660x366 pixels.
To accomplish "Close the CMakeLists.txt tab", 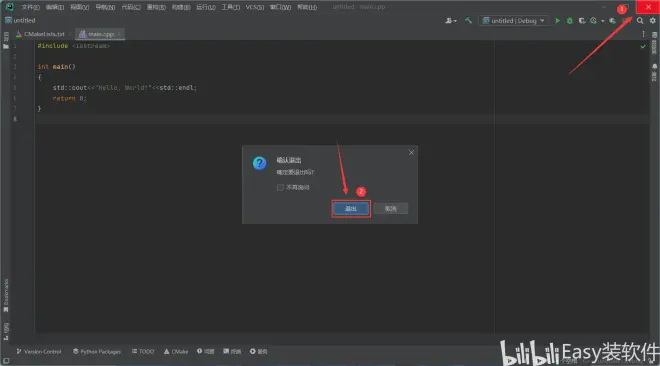I will point(70,34).
